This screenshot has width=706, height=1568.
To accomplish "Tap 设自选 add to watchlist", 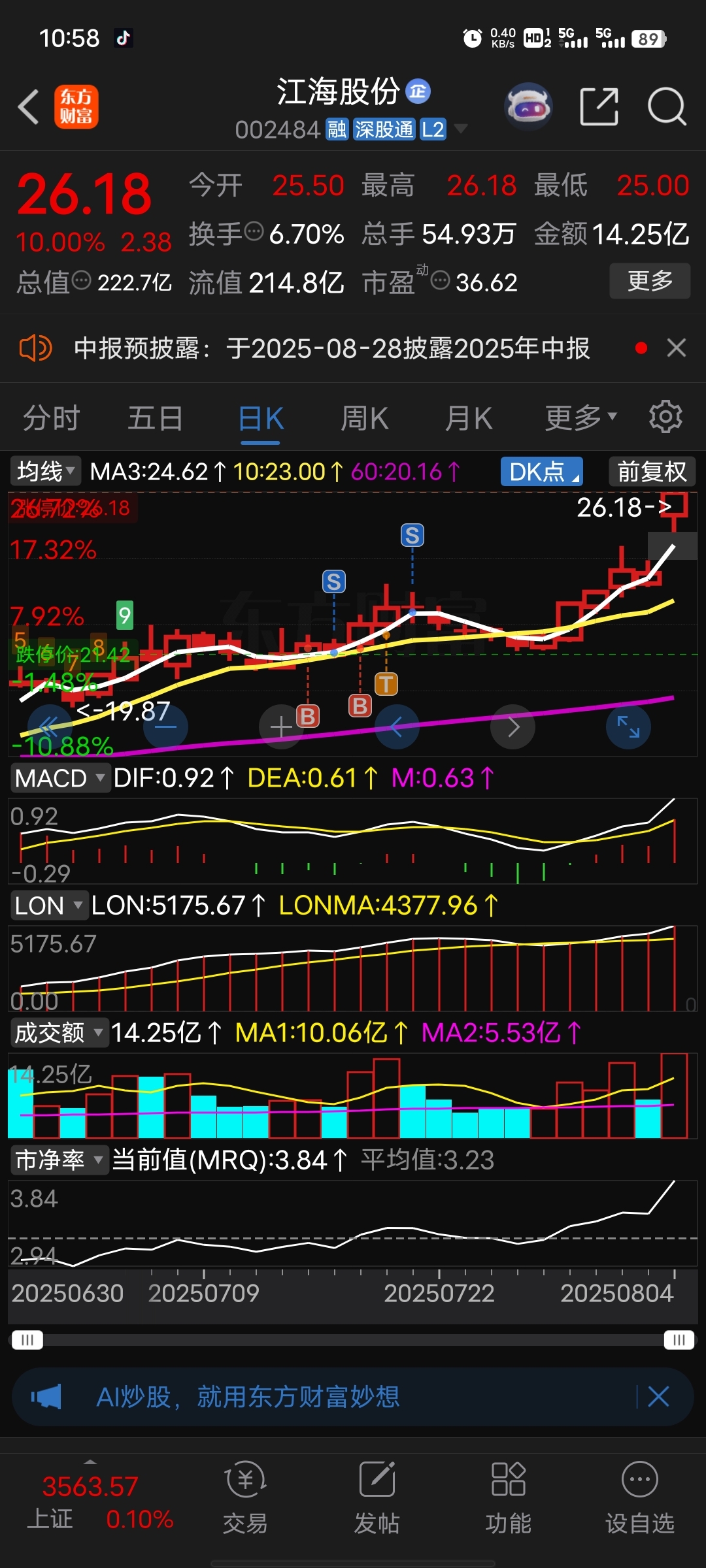I will tap(640, 1498).
